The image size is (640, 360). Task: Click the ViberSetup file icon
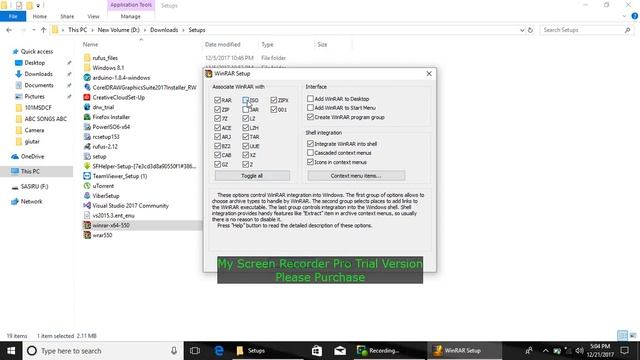[87, 196]
